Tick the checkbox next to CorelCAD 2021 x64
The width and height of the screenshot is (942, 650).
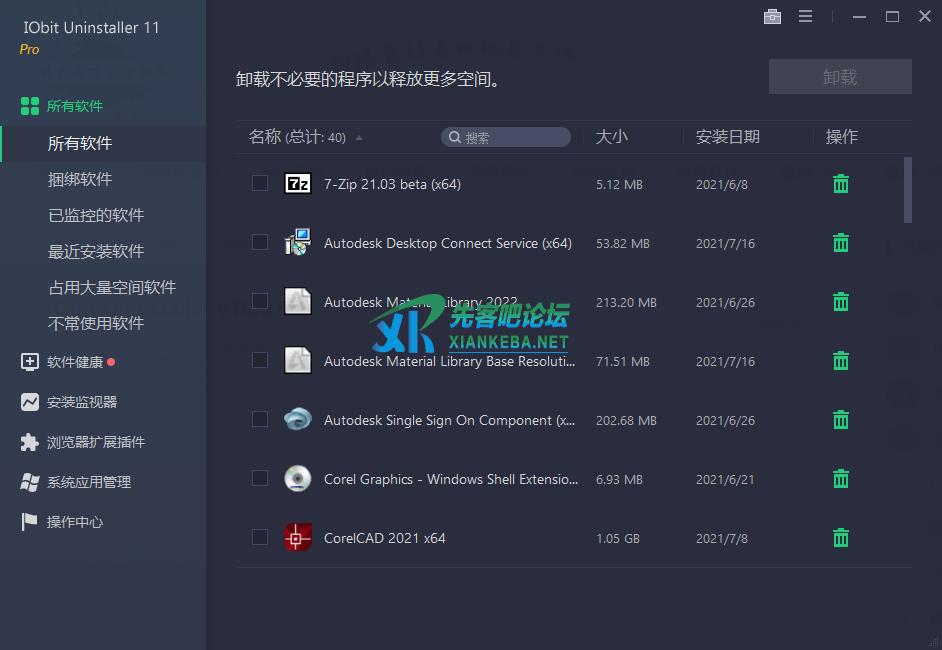[260, 537]
